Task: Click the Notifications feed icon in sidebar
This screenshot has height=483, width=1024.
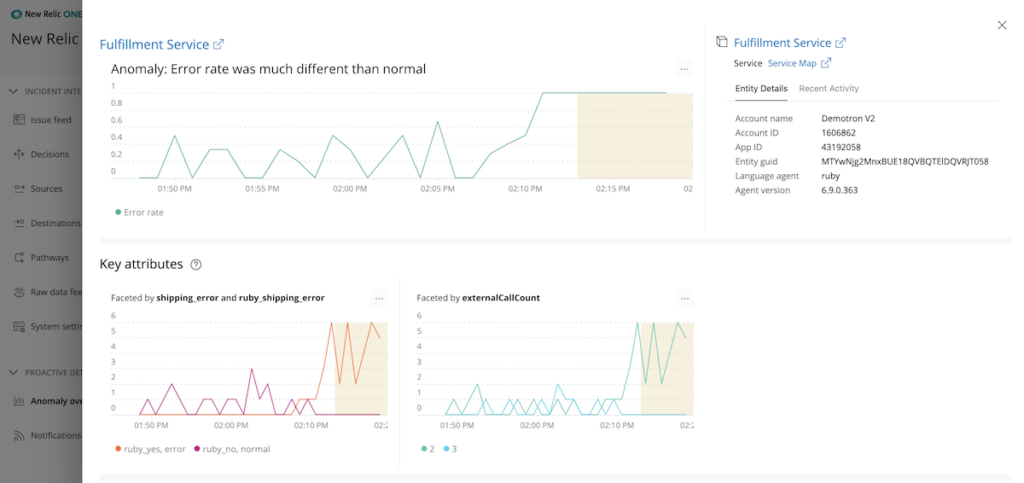Action: click(18, 435)
